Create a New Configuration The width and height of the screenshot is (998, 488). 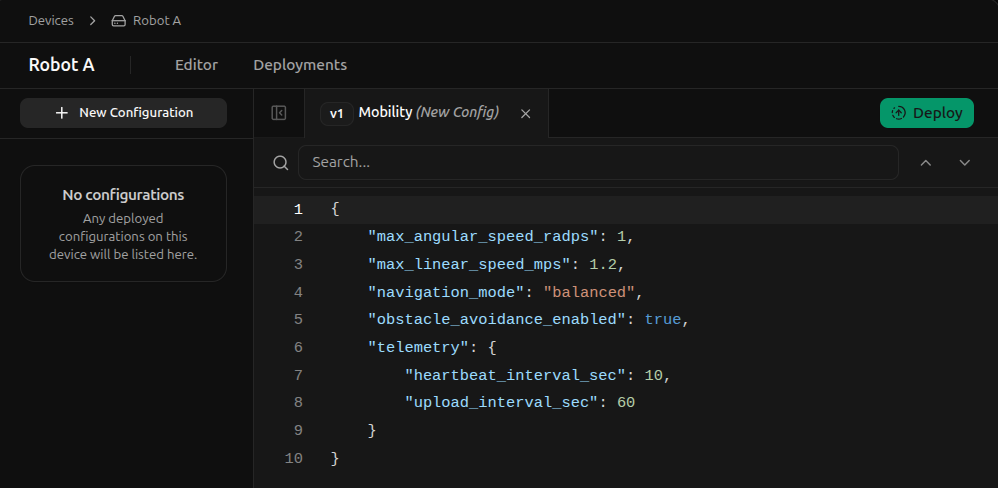click(x=123, y=113)
